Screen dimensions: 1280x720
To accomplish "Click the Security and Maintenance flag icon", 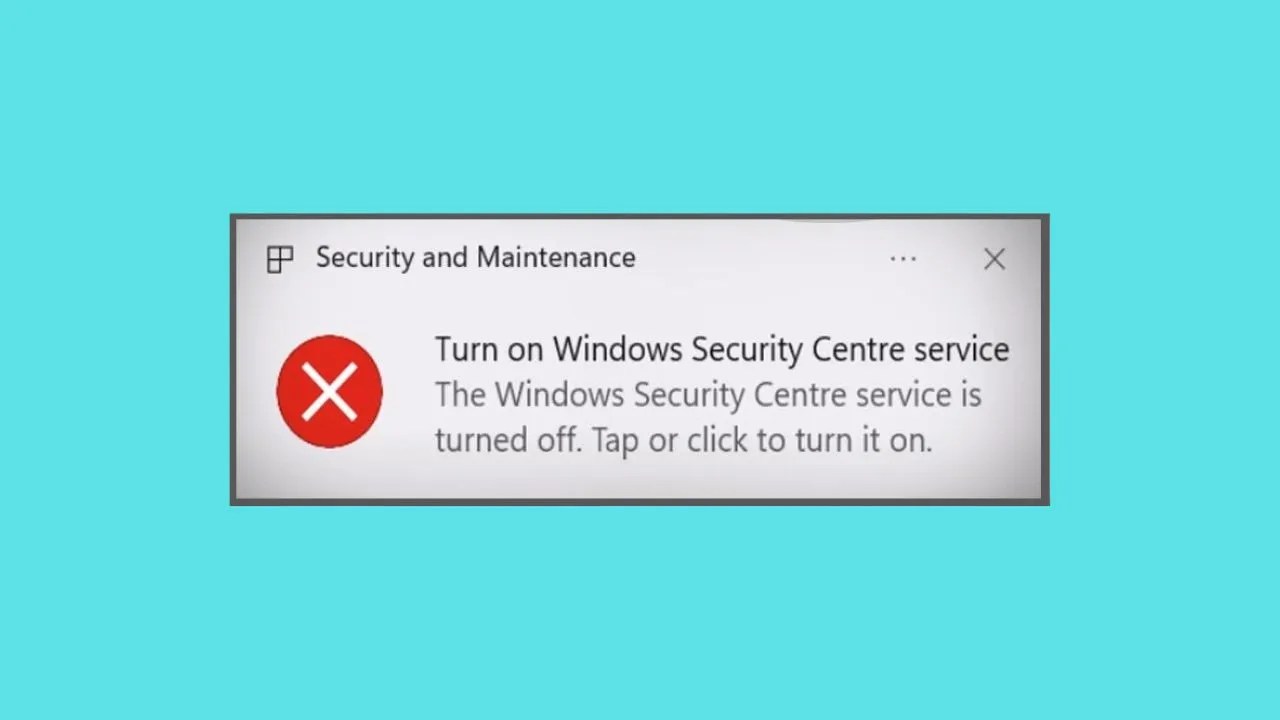I will (x=280, y=260).
